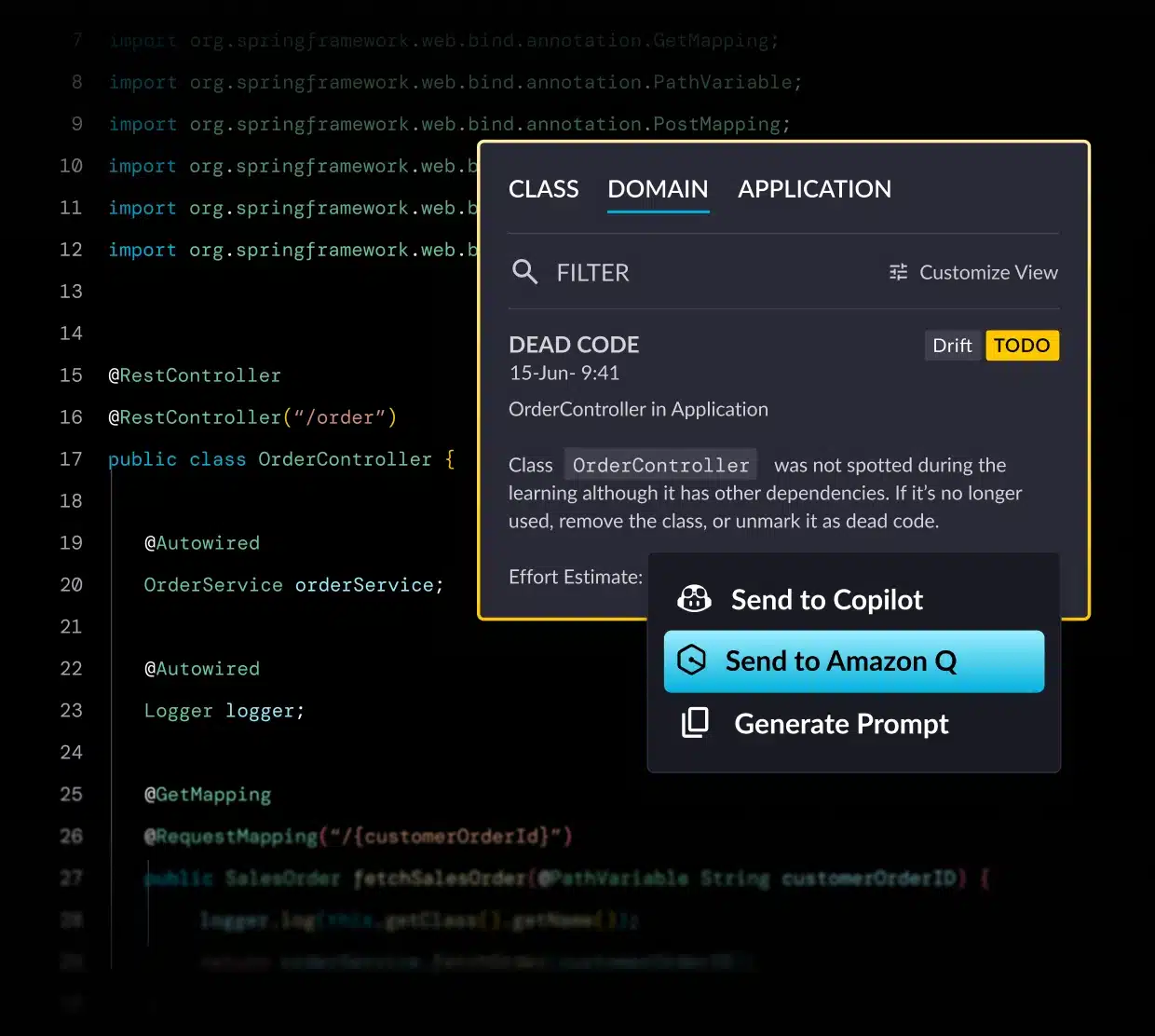The image size is (1155, 1036).
Task: Click the OrderController code chip
Action: coord(660,465)
